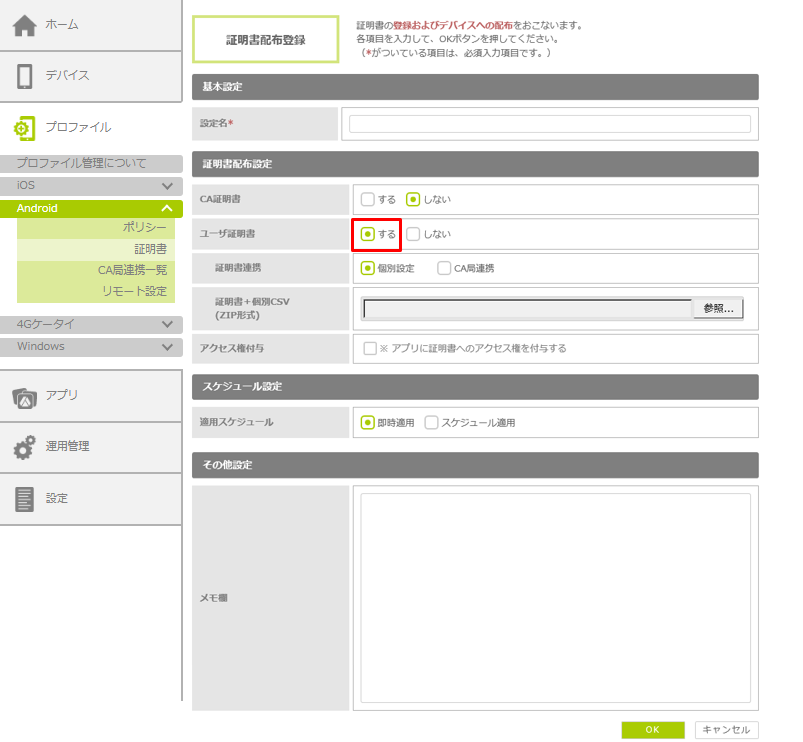Expand the iOS section
Viewport: 803px width, 742px height.
[x=167, y=186]
